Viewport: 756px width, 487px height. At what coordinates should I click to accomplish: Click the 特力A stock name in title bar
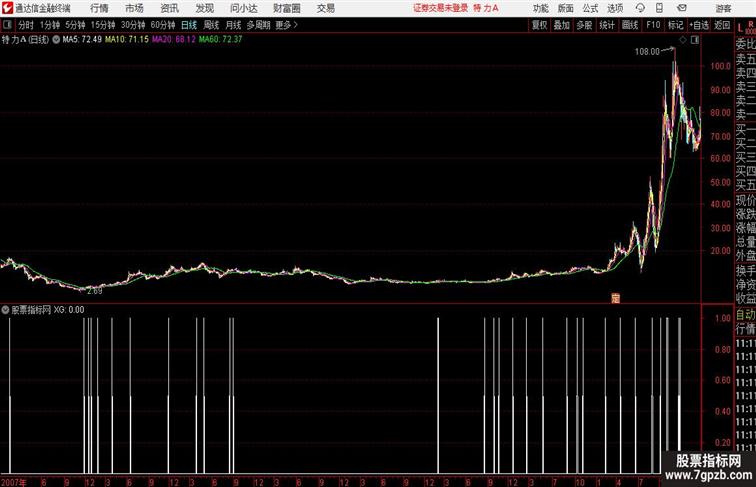coord(486,8)
